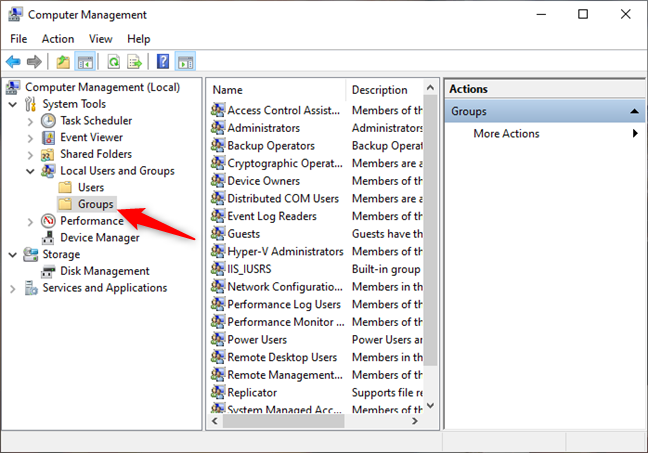Click the Refresh toolbar icon
Viewport: 648px width, 453px height.
click(x=114, y=62)
